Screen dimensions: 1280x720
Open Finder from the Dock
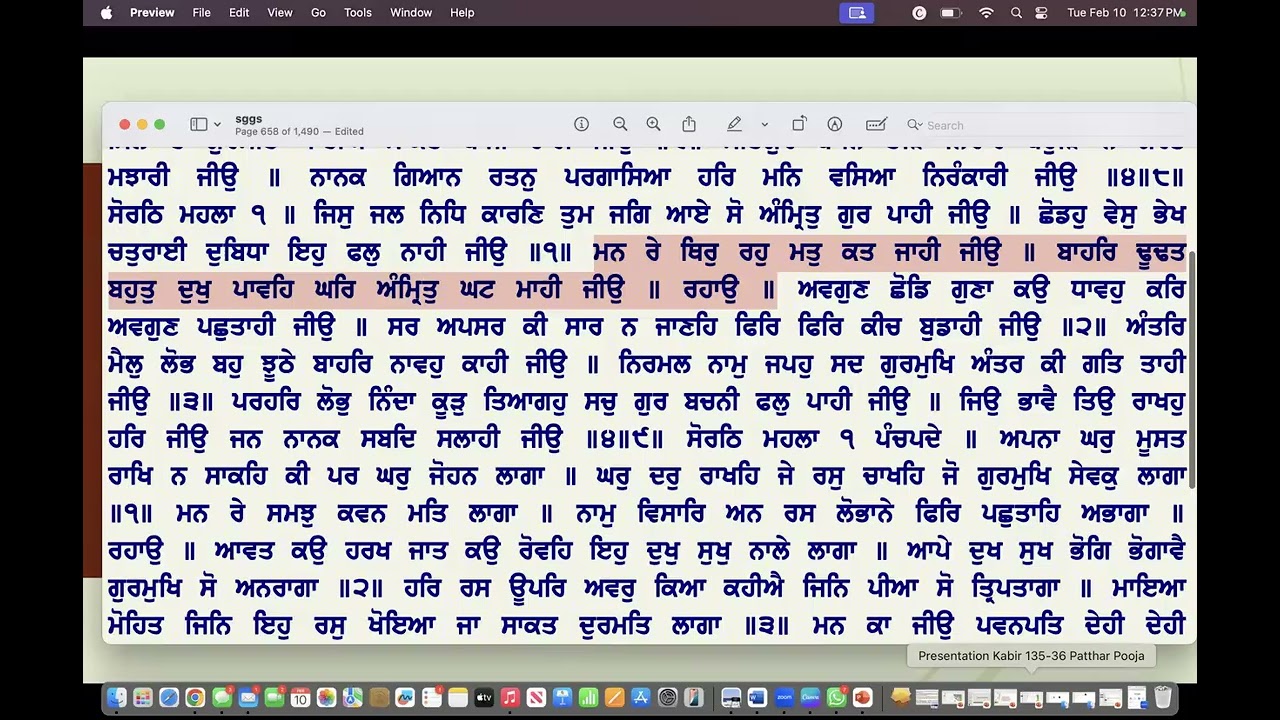pos(118,697)
